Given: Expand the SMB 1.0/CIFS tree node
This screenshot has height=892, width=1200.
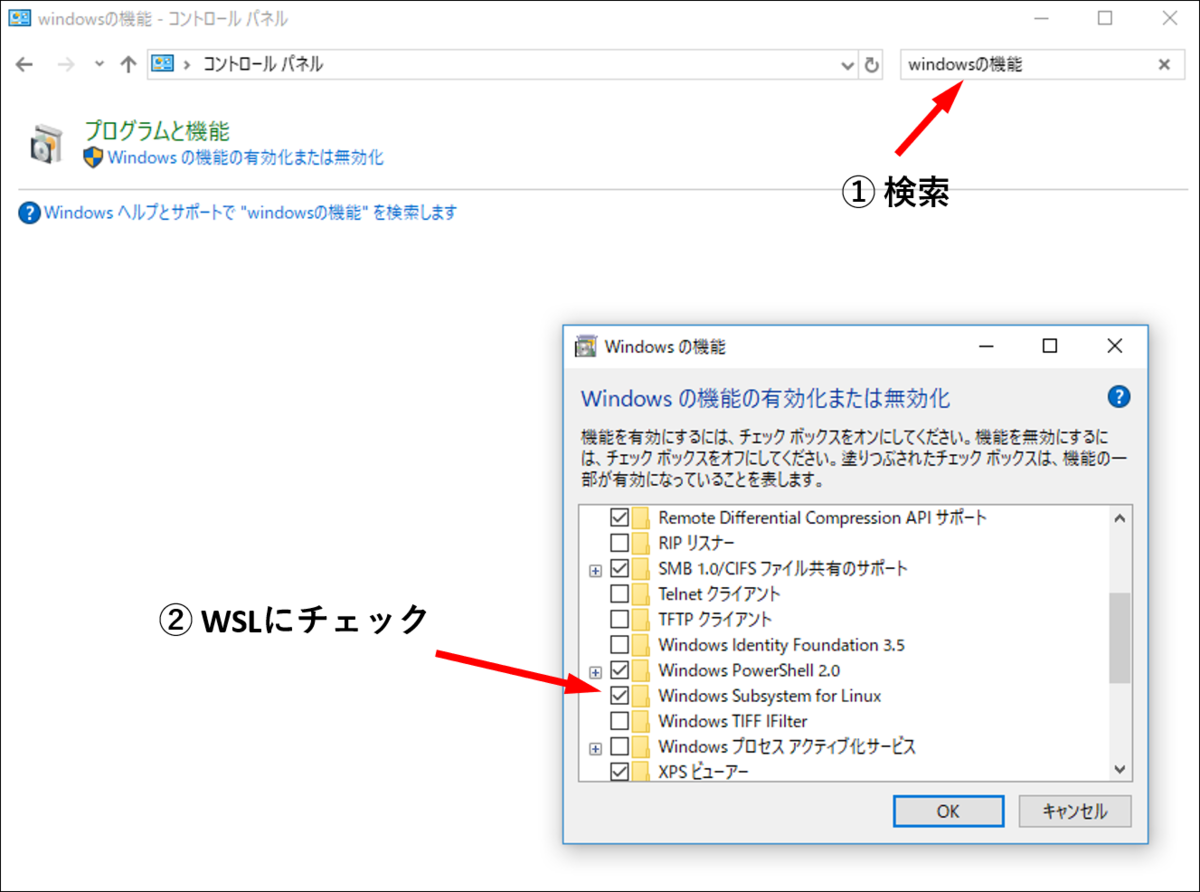Looking at the screenshot, I should [596, 569].
